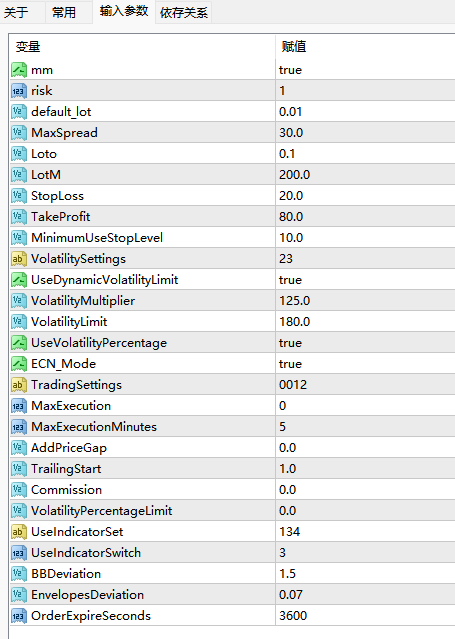The image size is (455, 639).
Task: Edit the risk value 1
Action: [x=282, y=91]
